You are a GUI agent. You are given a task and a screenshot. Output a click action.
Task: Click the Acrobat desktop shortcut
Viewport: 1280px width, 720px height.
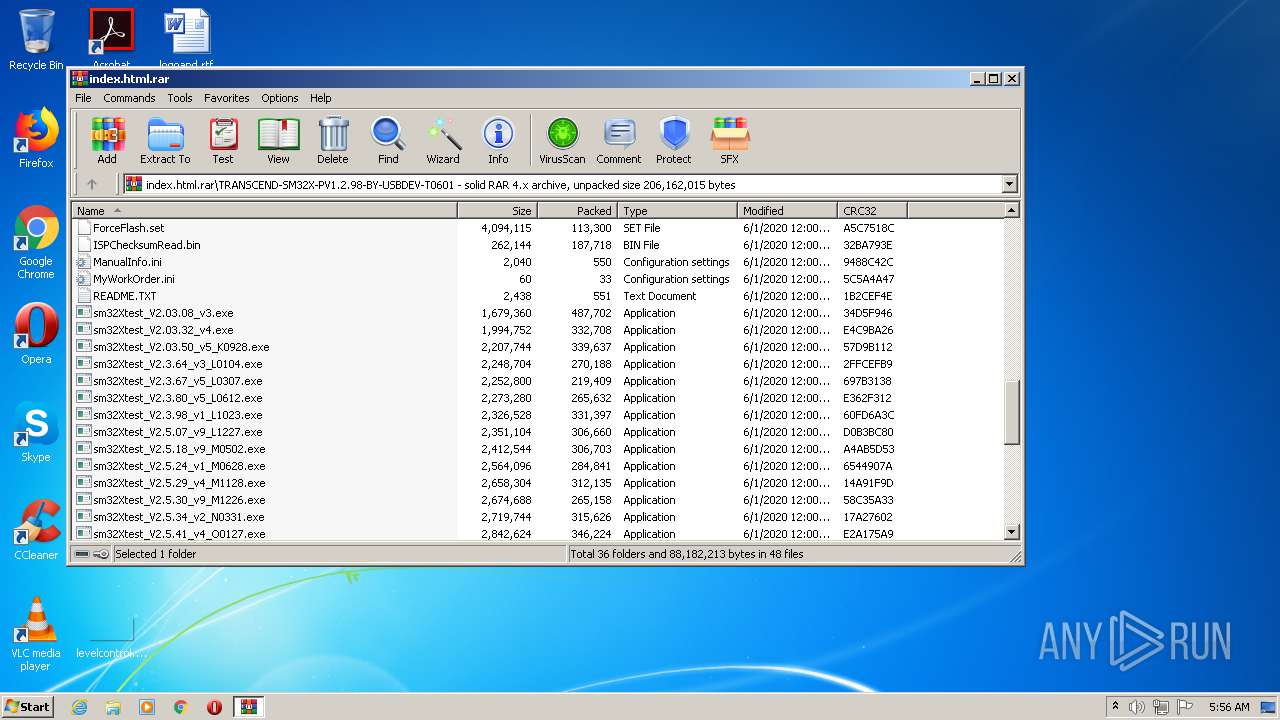click(x=111, y=40)
